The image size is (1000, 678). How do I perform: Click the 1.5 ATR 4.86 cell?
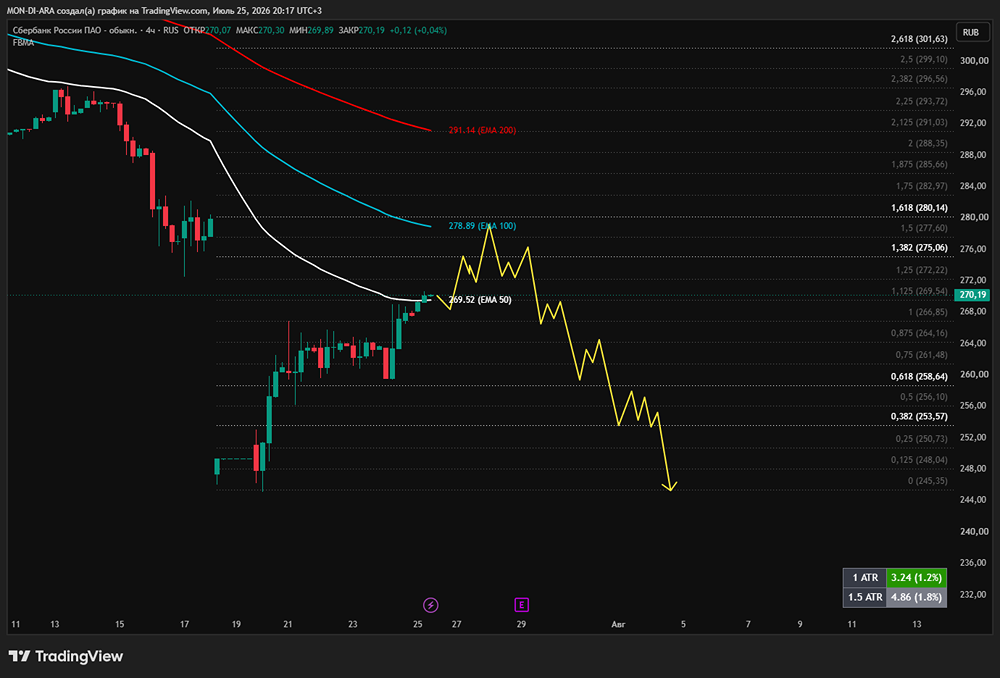(916, 597)
